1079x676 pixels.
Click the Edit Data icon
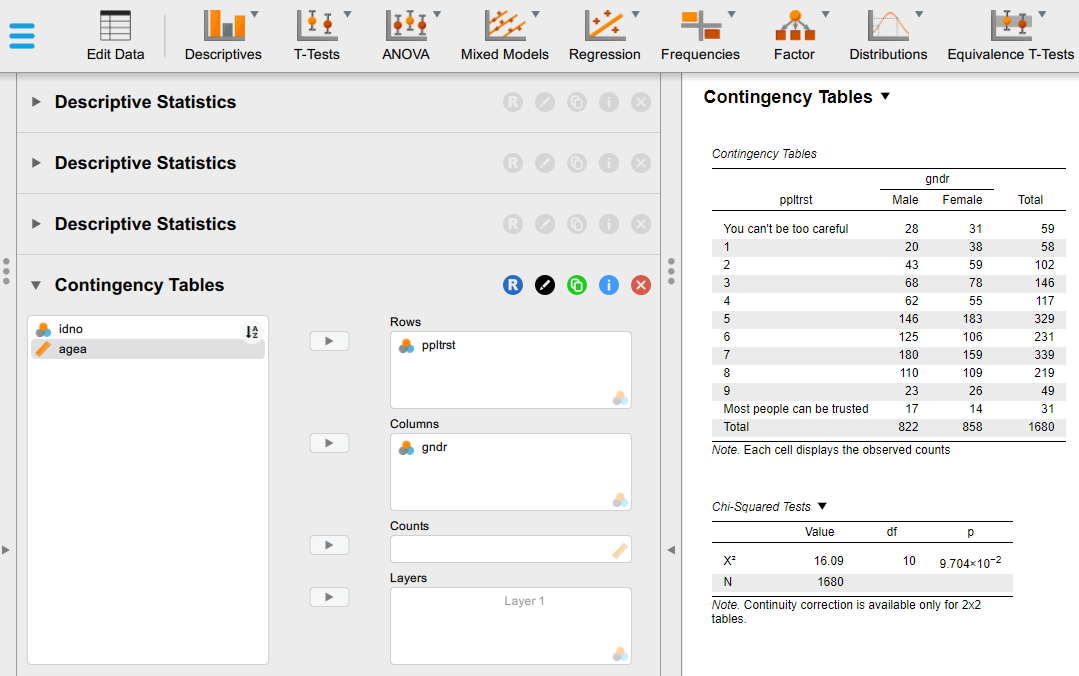[x=115, y=35]
